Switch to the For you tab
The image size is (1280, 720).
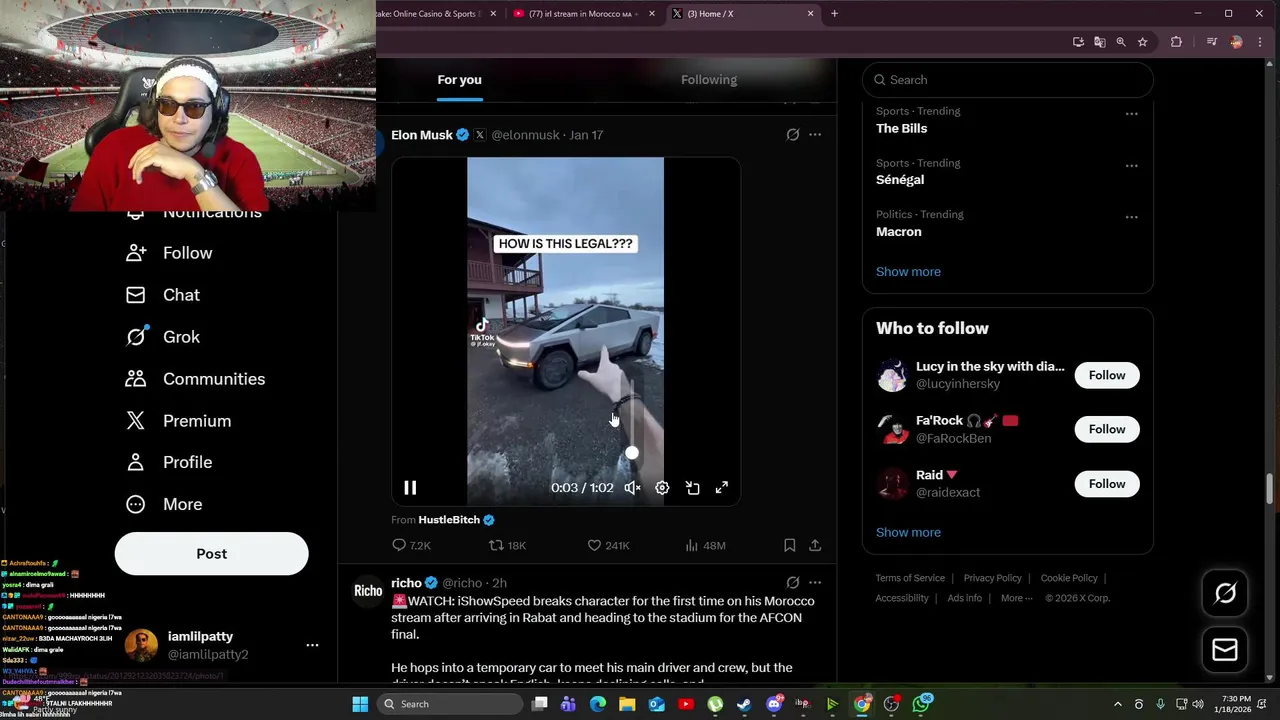(x=459, y=80)
